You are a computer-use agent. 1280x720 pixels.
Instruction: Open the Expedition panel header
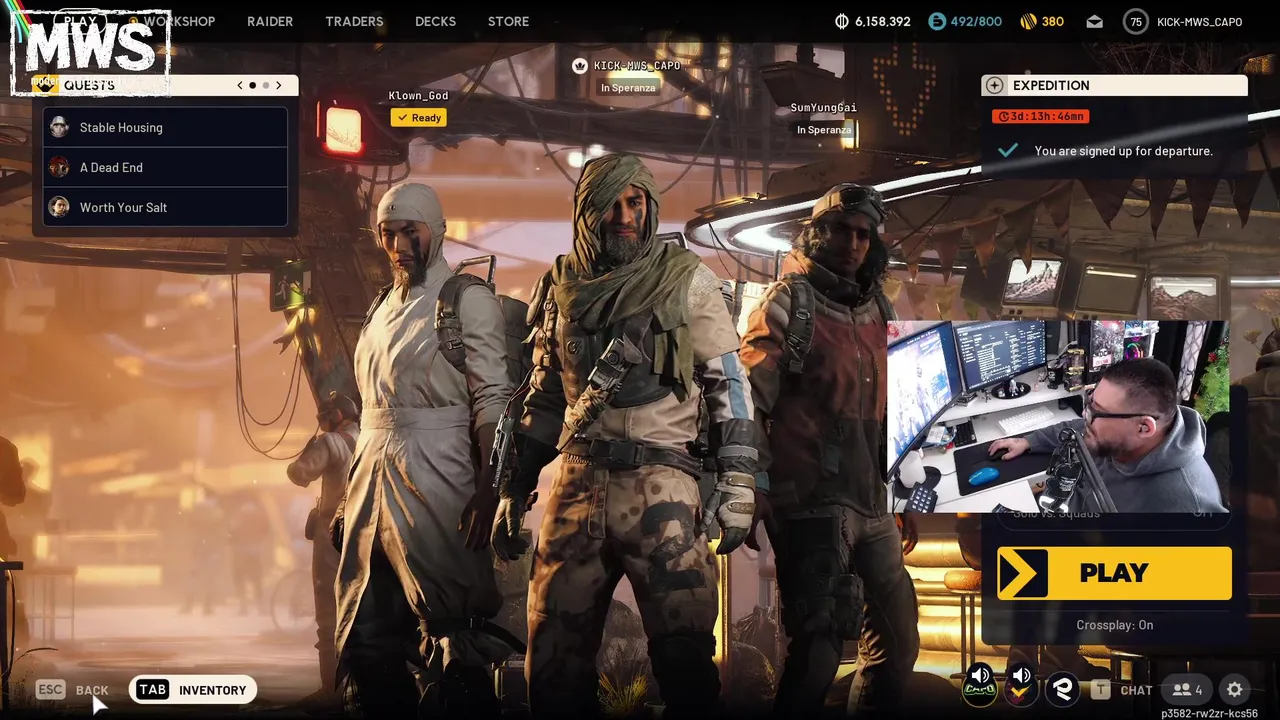(x=1114, y=86)
